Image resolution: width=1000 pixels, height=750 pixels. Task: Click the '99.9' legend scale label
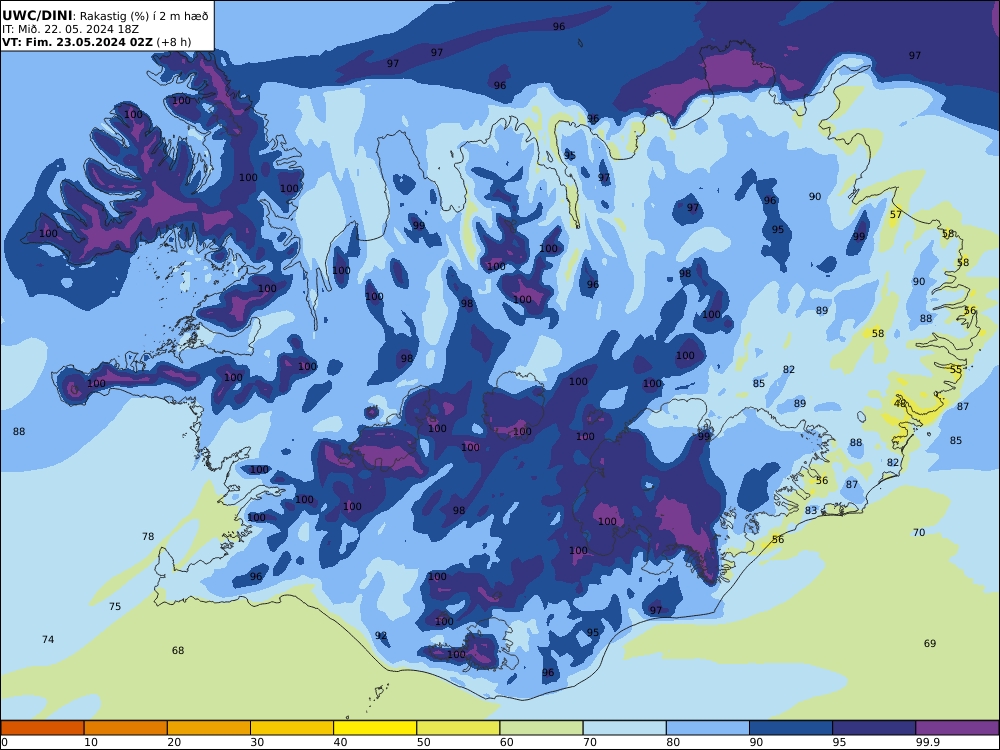tap(927, 742)
